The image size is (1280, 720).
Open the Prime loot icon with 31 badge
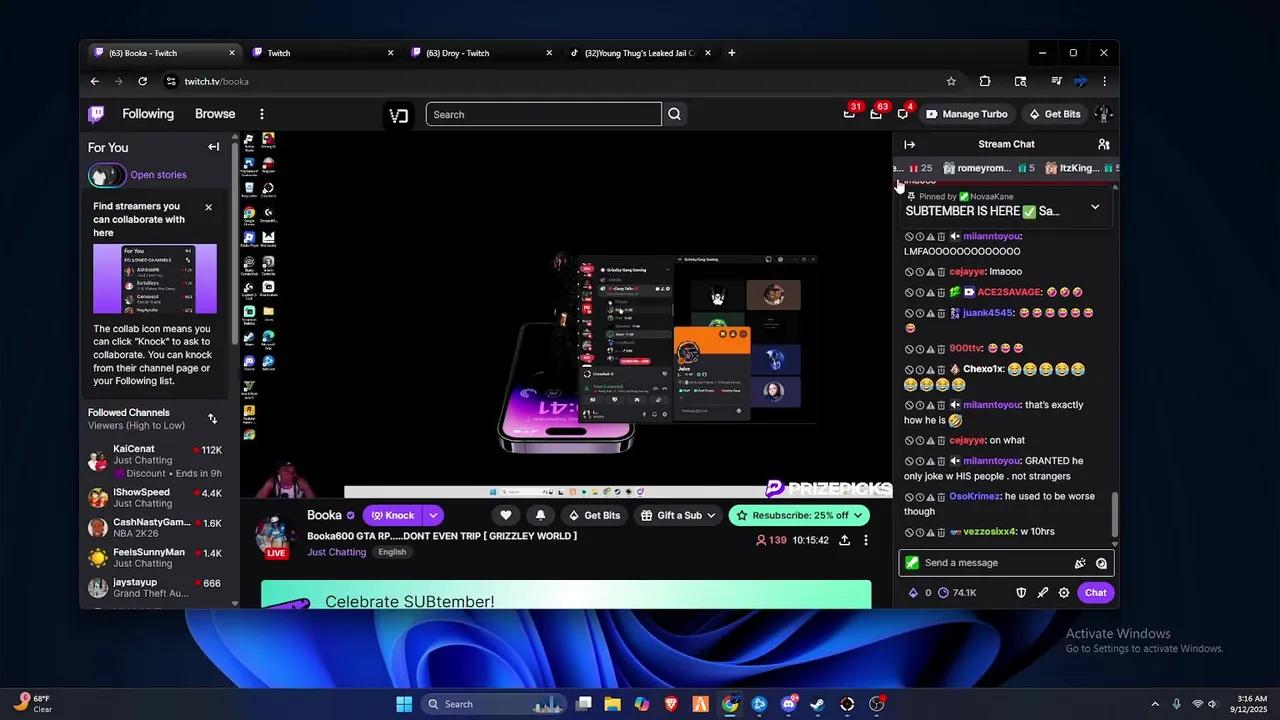[849, 114]
